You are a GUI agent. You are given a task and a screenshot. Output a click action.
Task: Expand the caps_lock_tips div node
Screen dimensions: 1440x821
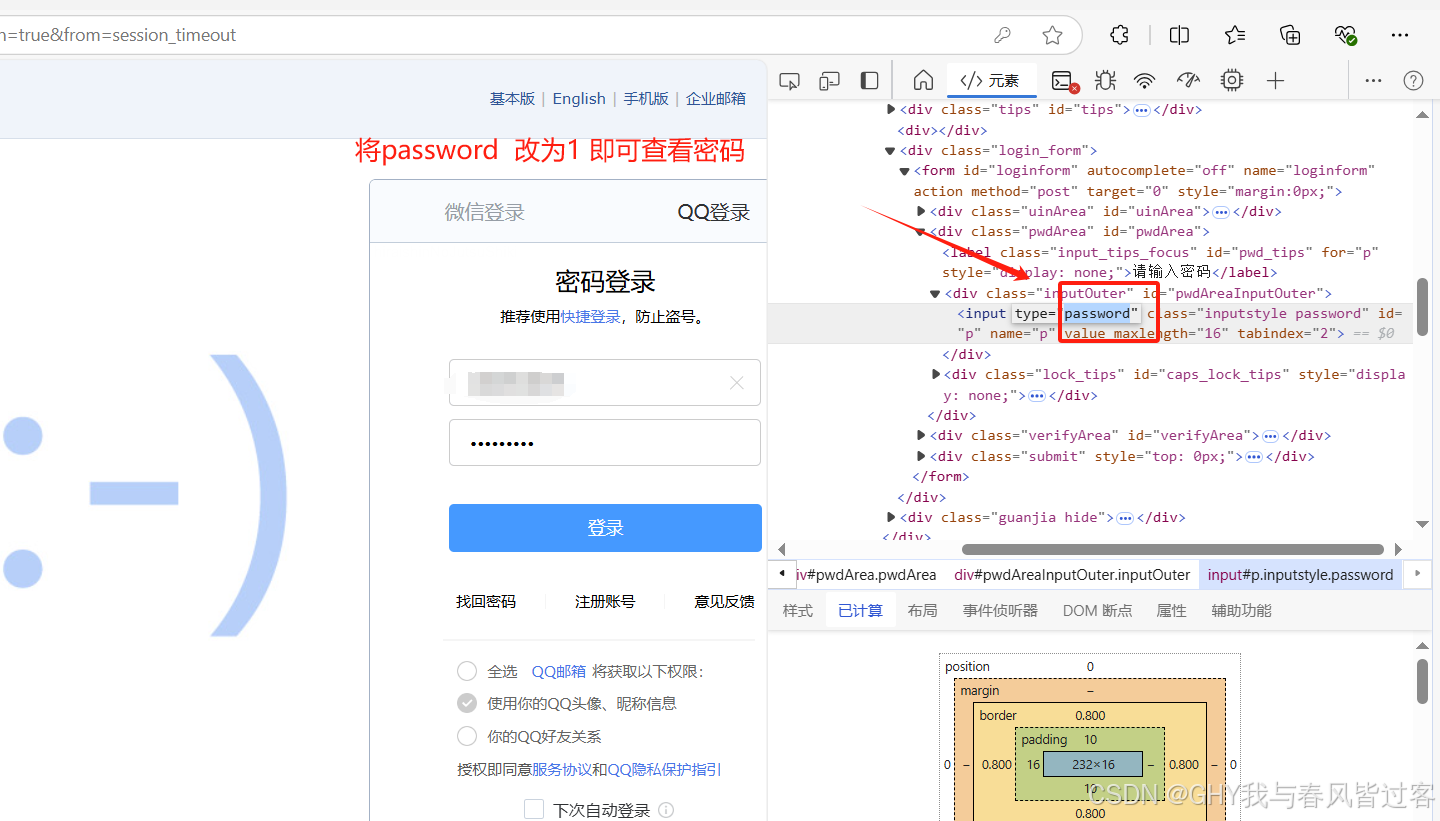pos(937,374)
